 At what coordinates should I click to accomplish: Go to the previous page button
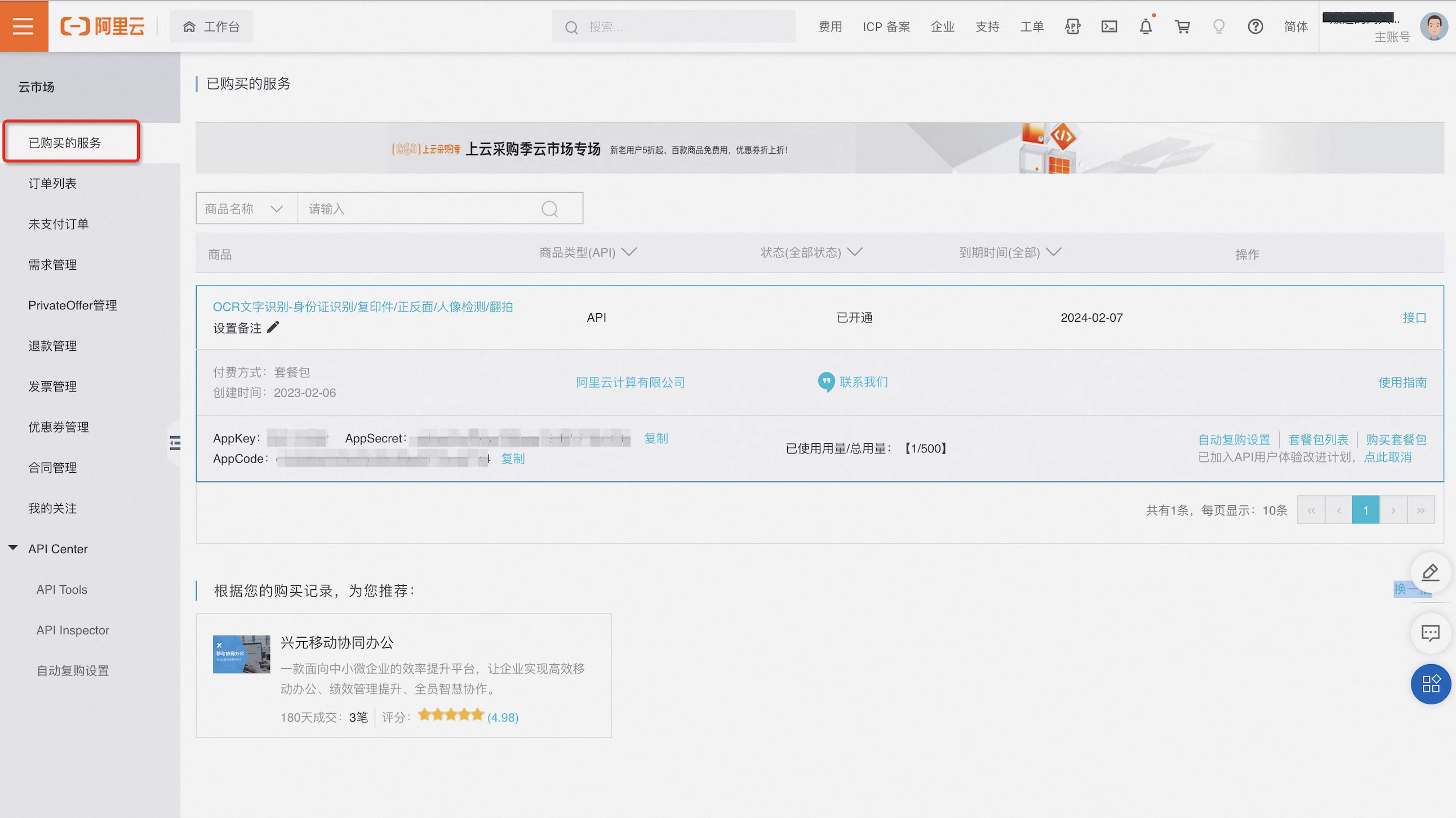(1338, 510)
